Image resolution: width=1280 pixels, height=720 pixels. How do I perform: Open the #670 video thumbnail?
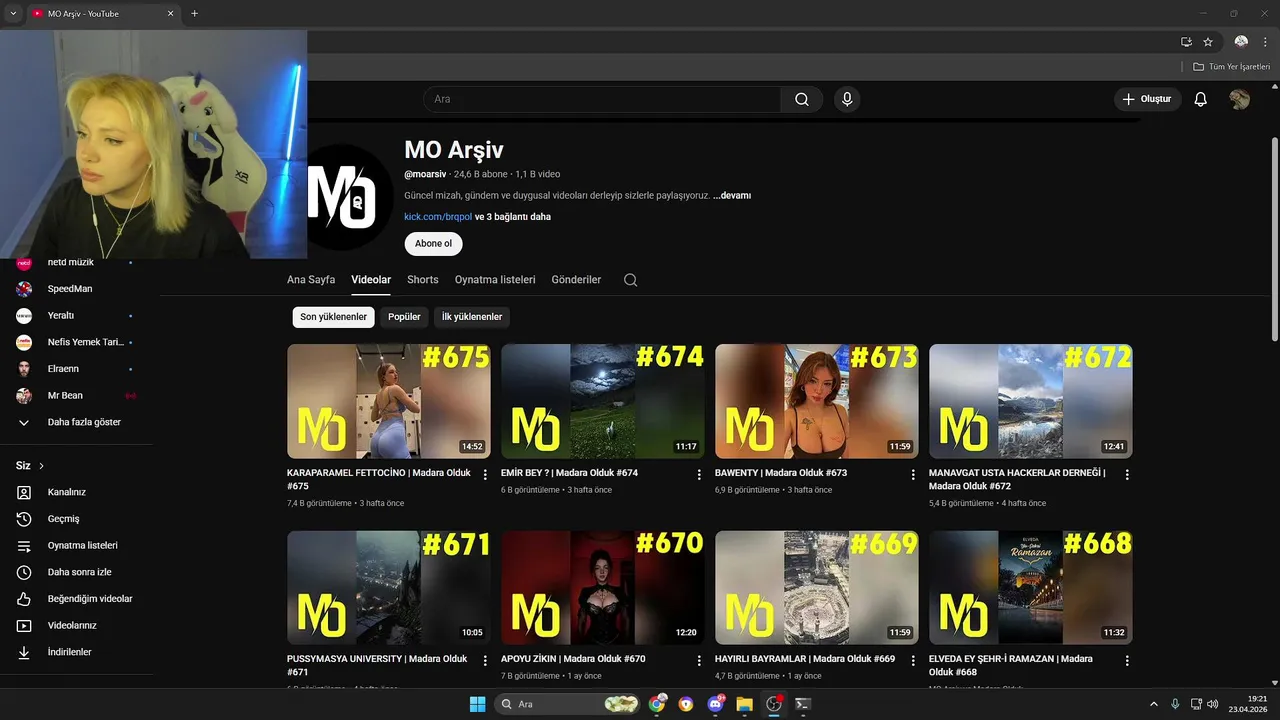tap(603, 587)
